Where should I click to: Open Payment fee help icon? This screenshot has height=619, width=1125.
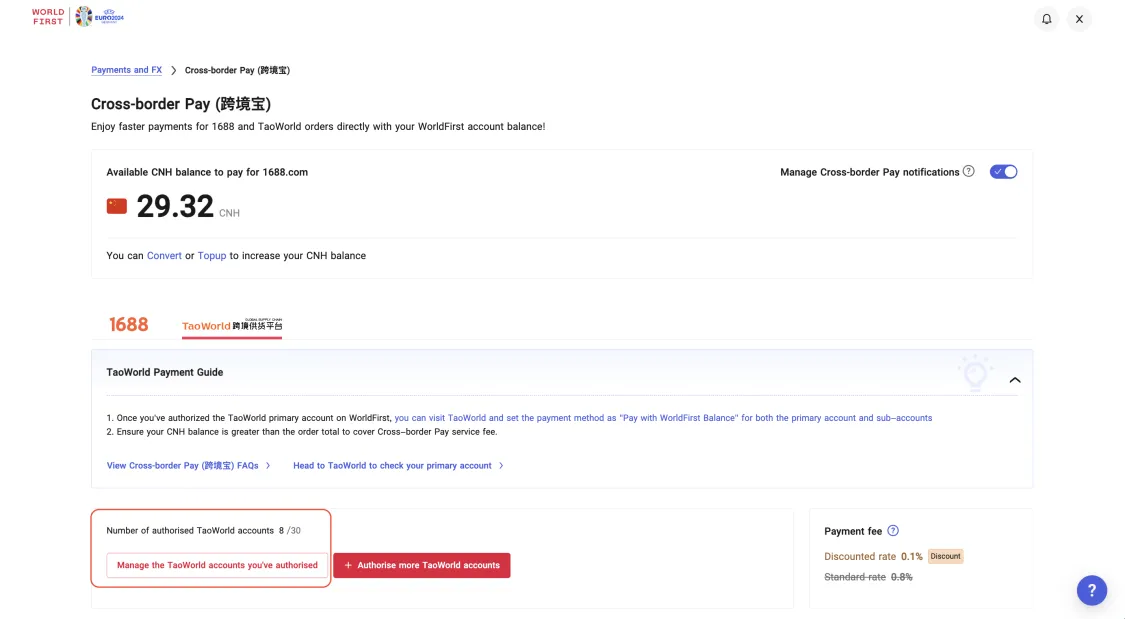893,531
